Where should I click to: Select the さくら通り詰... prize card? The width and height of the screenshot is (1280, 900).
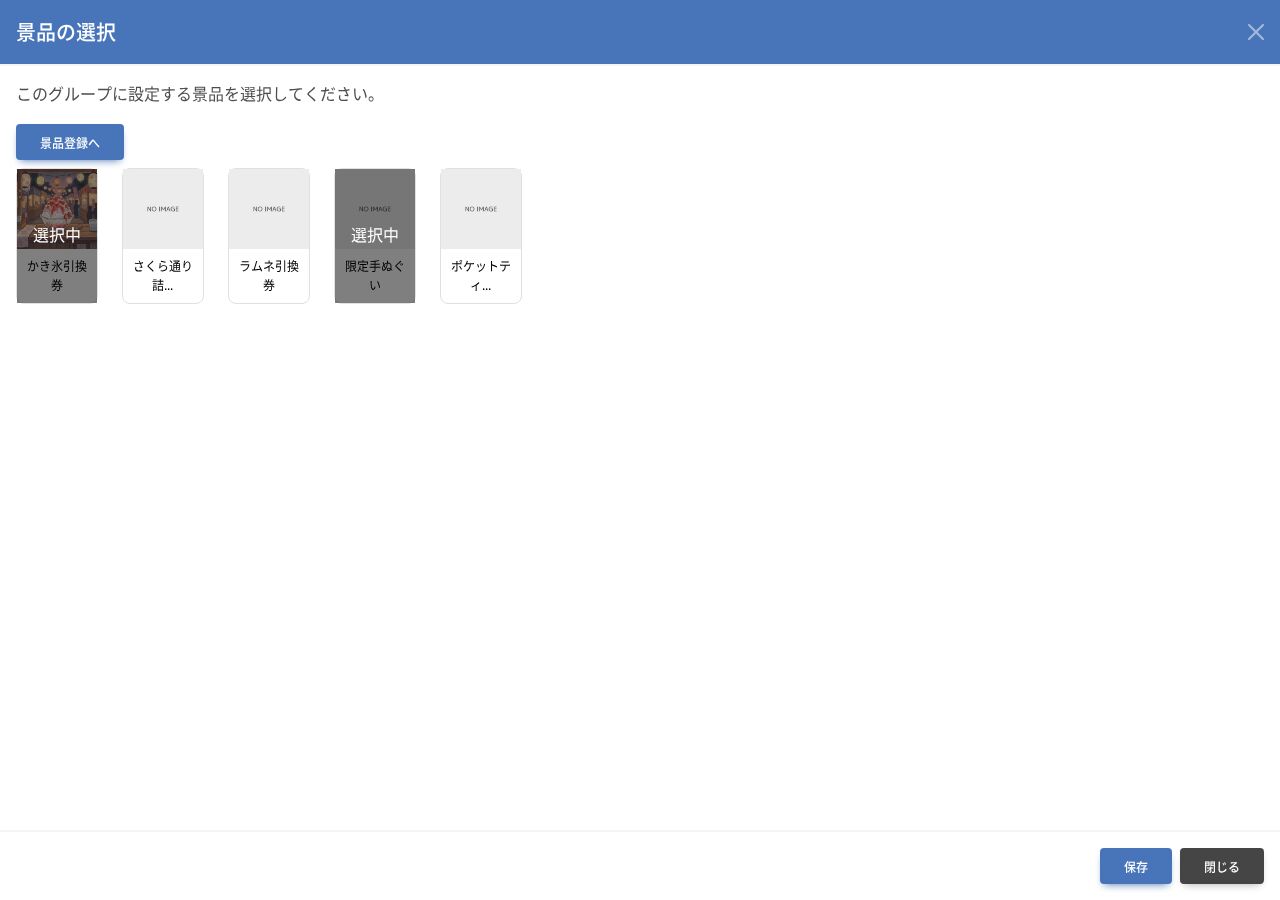163,236
